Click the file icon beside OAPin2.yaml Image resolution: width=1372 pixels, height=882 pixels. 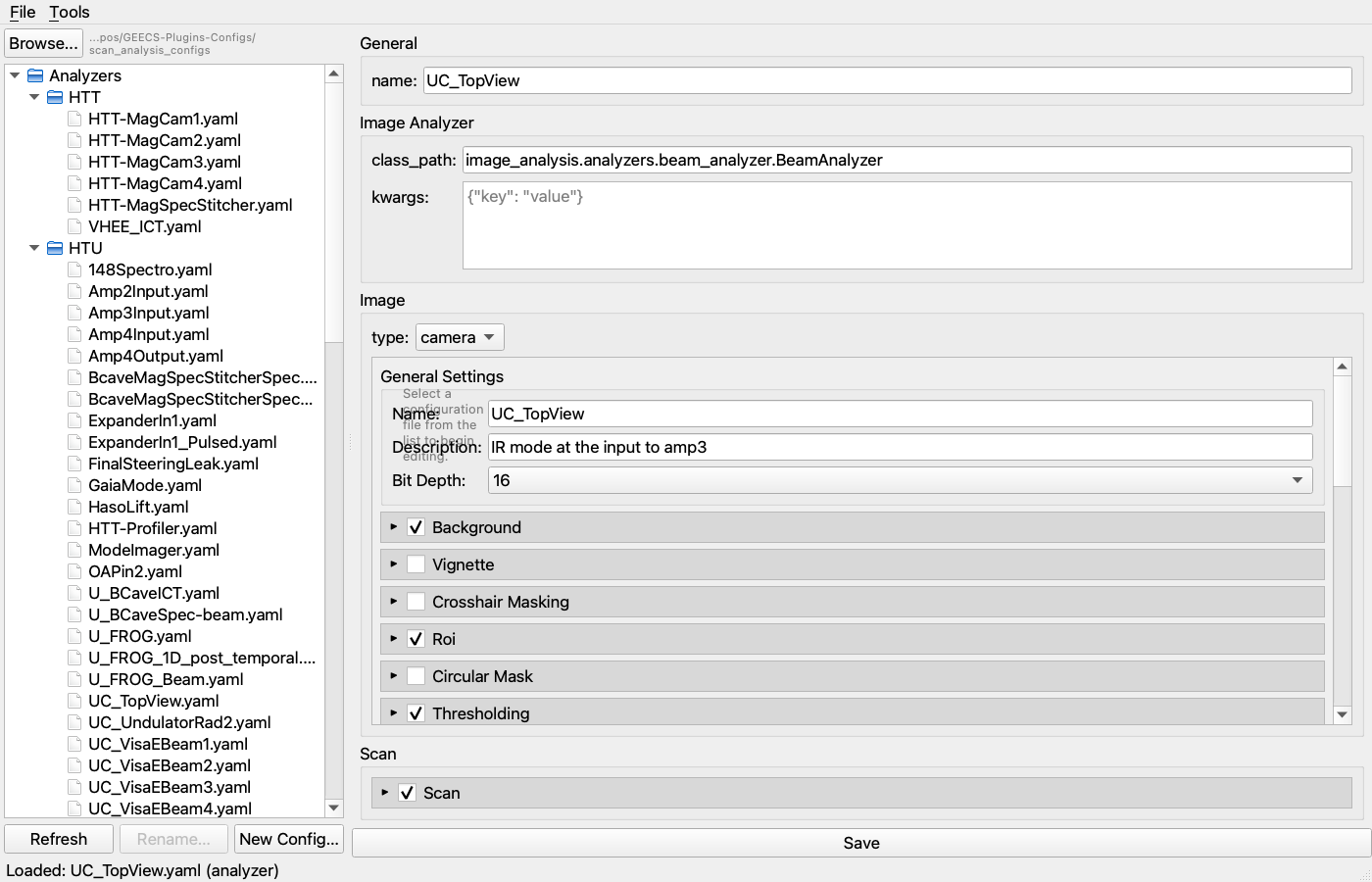(x=74, y=571)
